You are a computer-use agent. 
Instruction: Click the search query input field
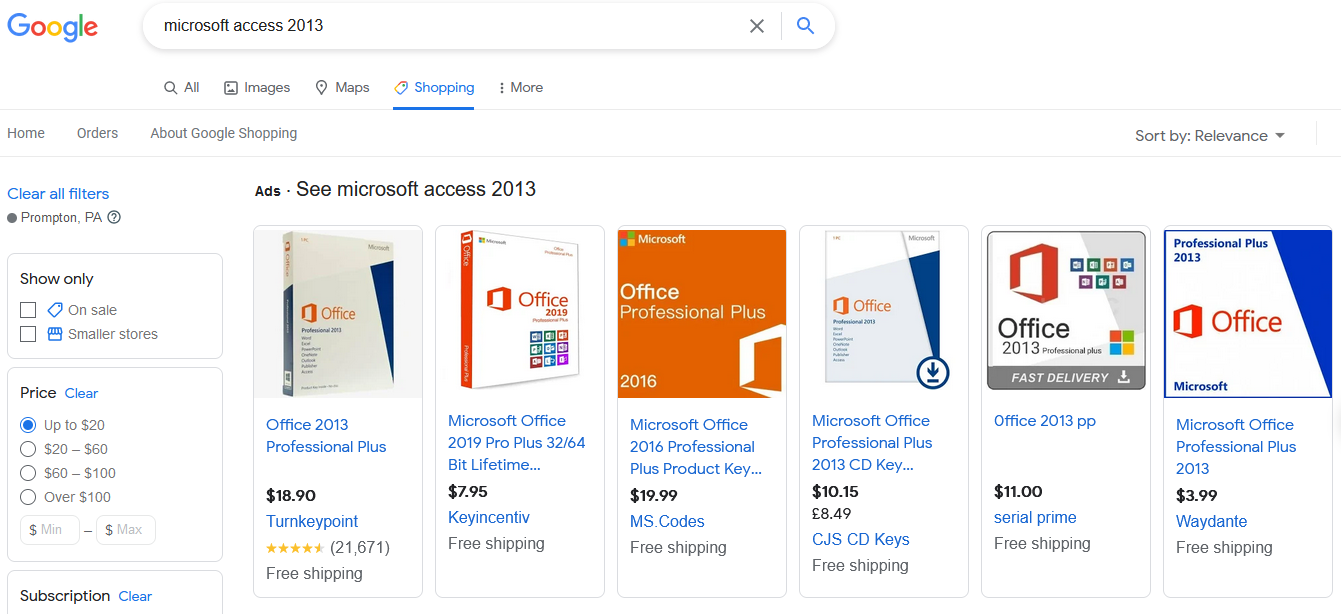tap(450, 26)
